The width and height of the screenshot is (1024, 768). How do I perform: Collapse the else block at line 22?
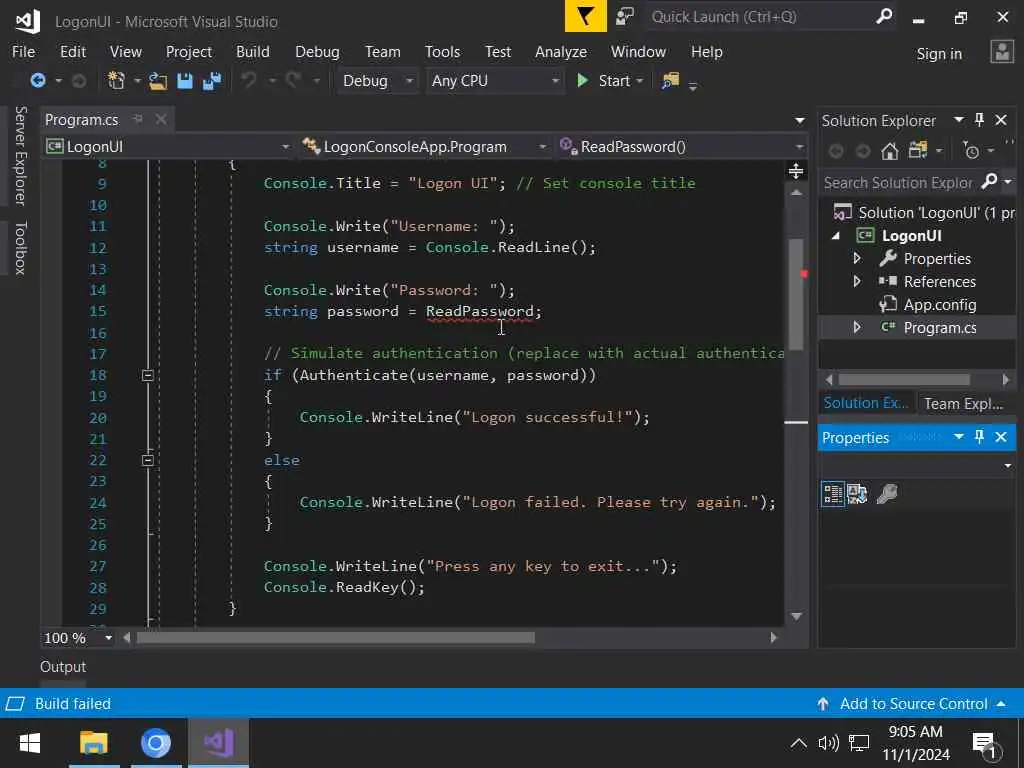tap(148, 460)
